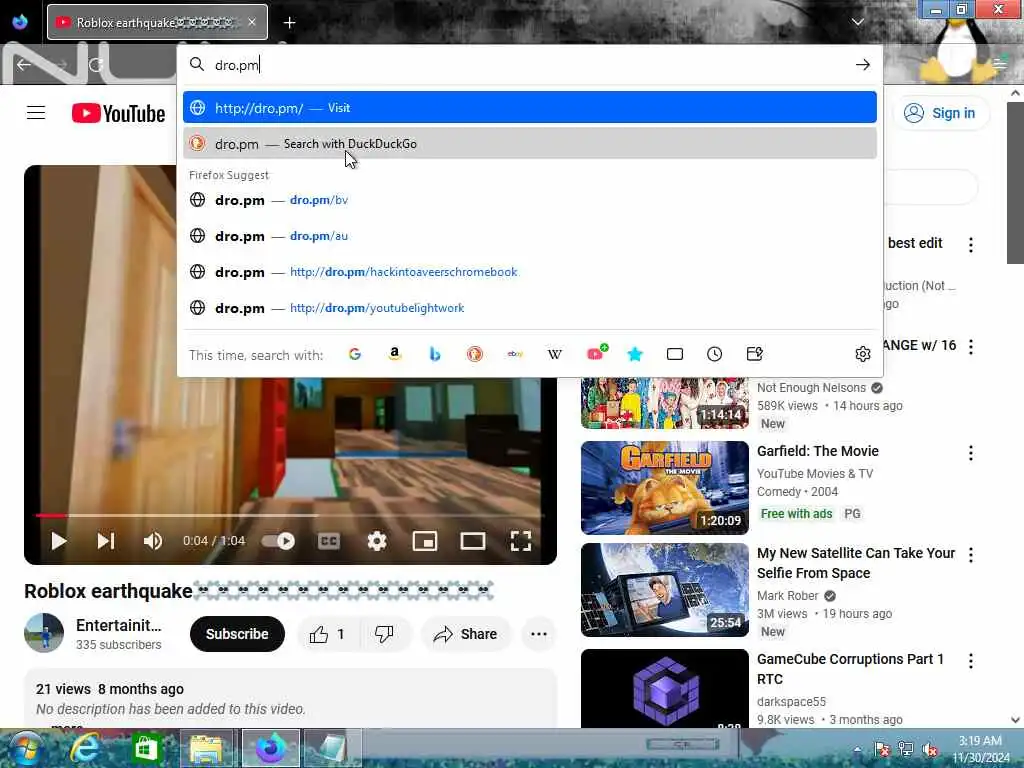Toggle closed captions in the player
The height and width of the screenshot is (768, 1024).
tap(328, 541)
